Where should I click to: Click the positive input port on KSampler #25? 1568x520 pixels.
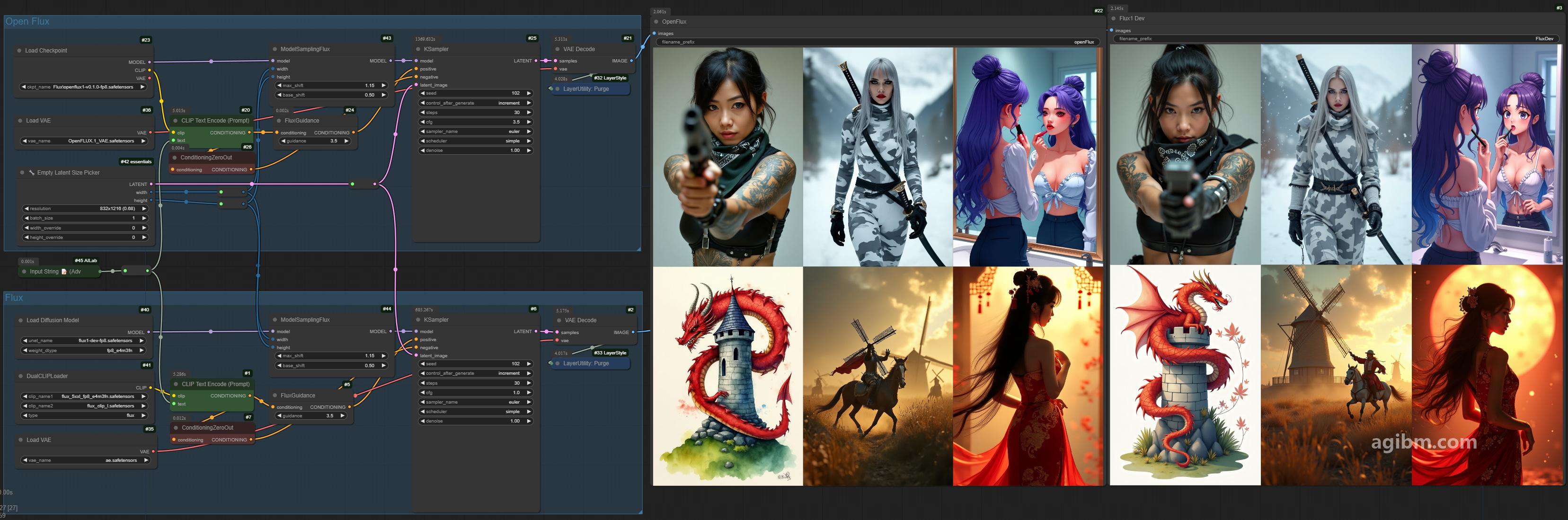(416, 70)
